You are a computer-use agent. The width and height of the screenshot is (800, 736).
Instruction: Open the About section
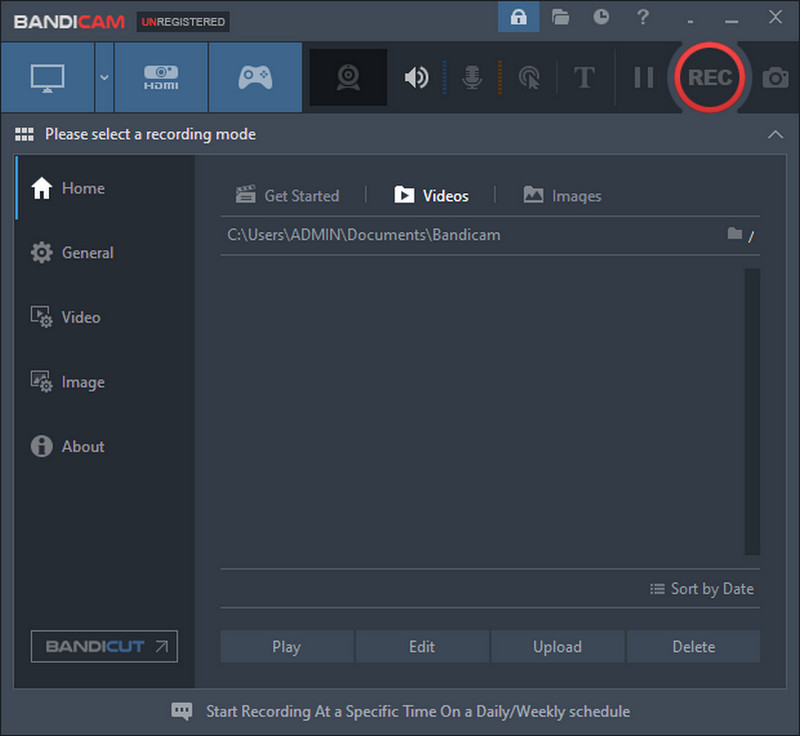(x=105, y=446)
